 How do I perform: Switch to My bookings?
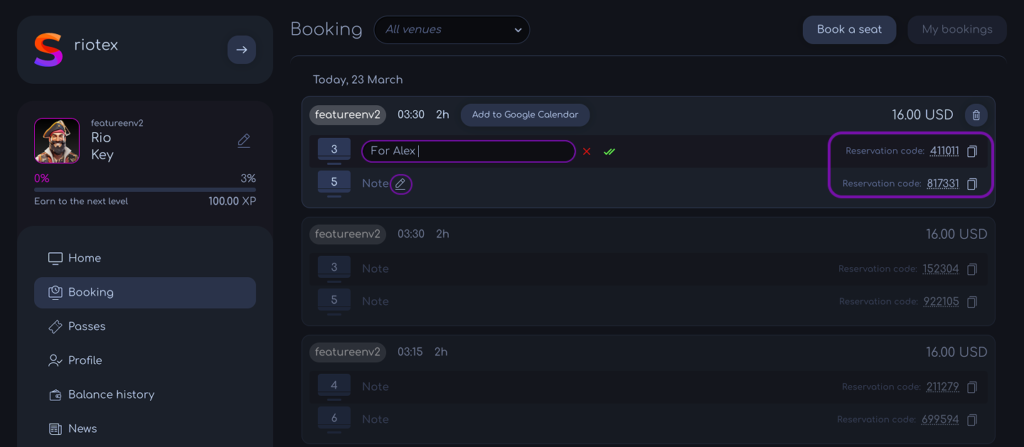tap(957, 29)
